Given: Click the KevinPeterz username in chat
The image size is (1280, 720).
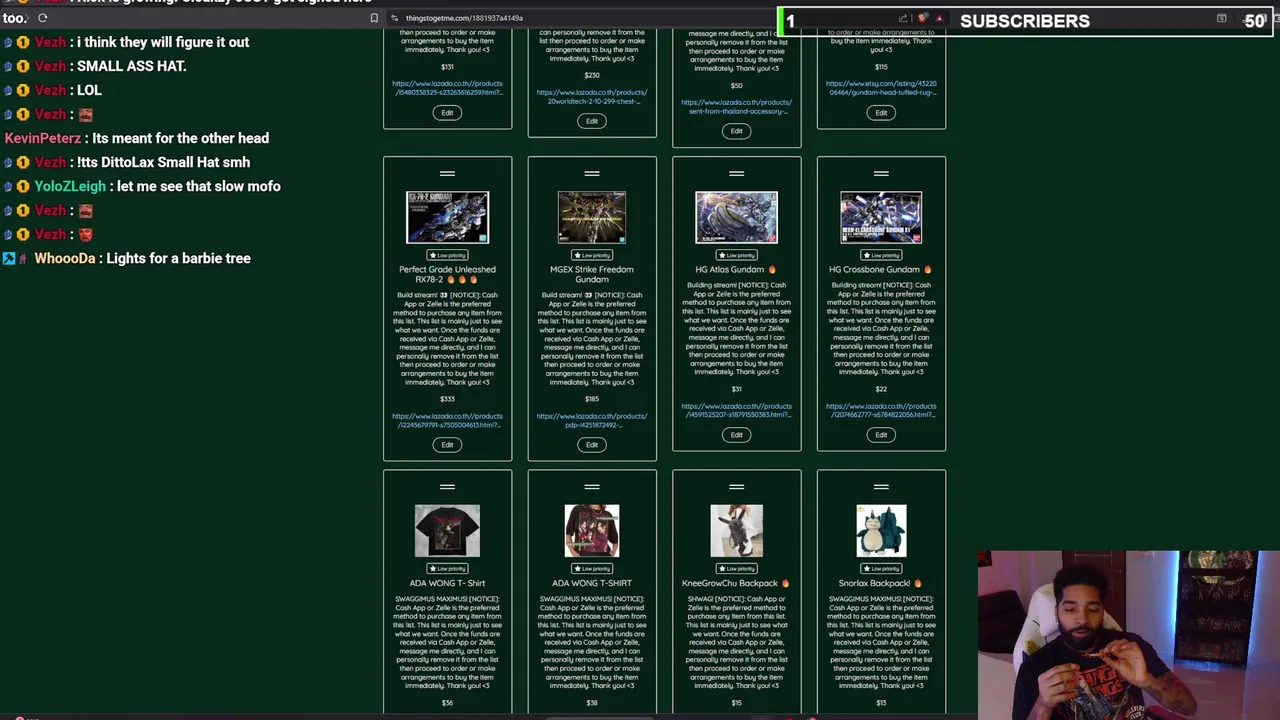Looking at the screenshot, I should click(x=44, y=138).
